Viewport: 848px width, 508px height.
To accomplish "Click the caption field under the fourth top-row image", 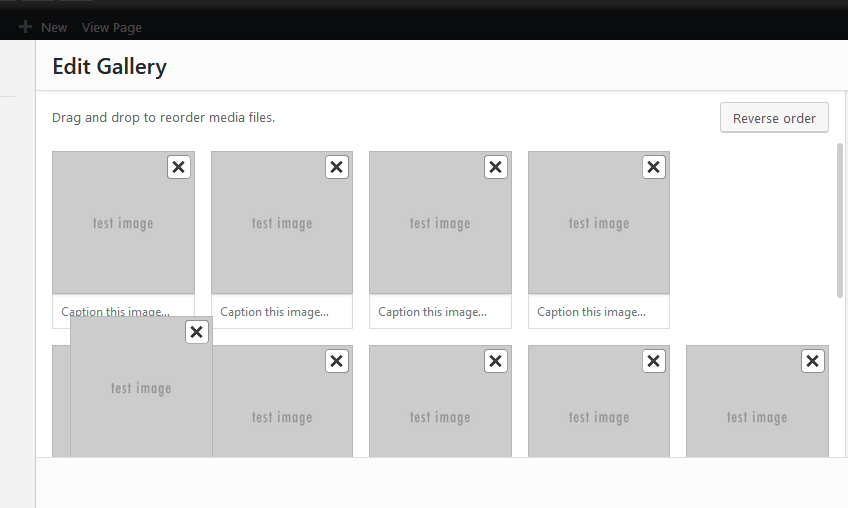I will 599,312.
